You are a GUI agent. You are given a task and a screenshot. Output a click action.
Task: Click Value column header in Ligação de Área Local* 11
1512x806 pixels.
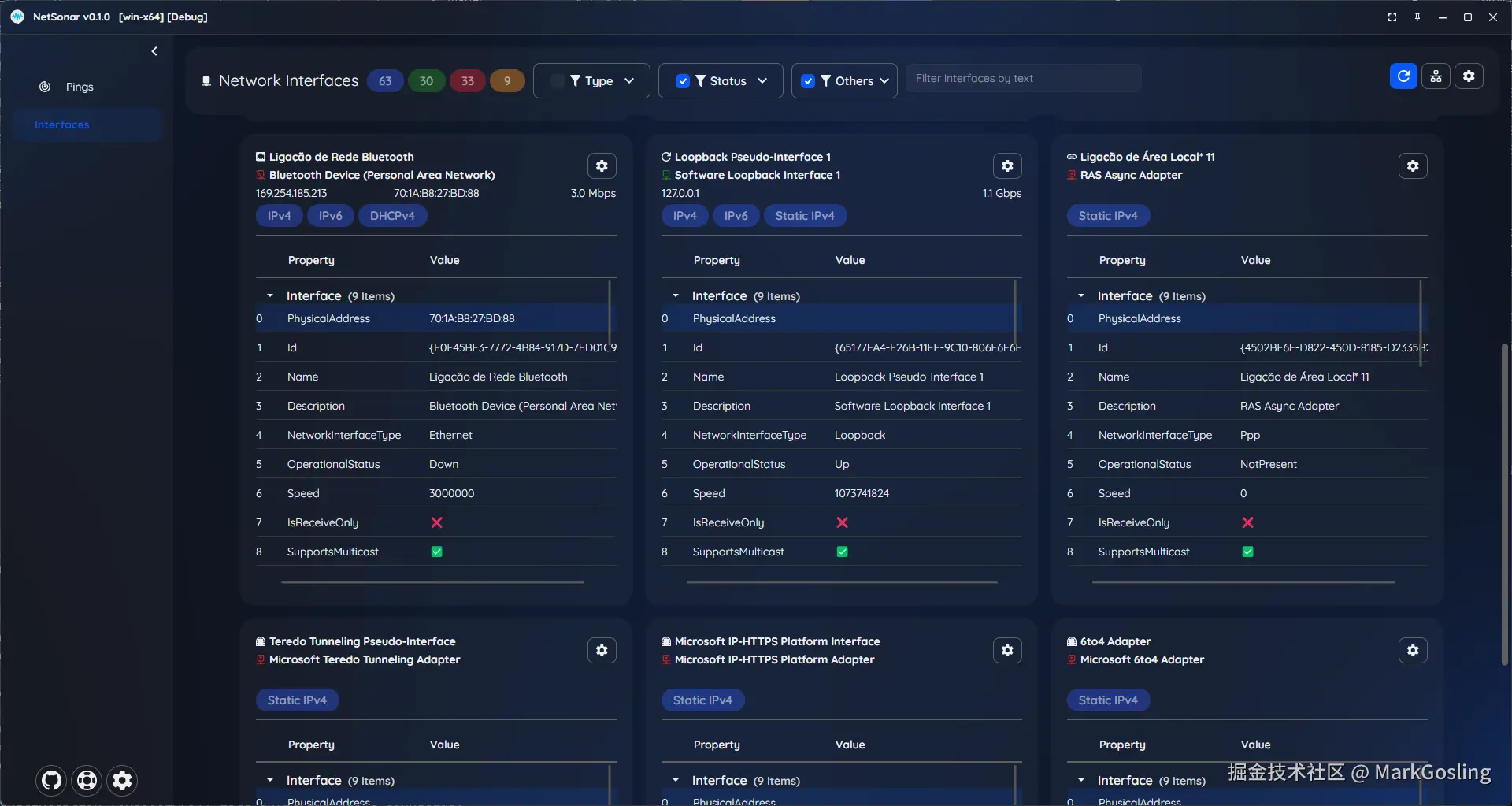point(1256,260)
